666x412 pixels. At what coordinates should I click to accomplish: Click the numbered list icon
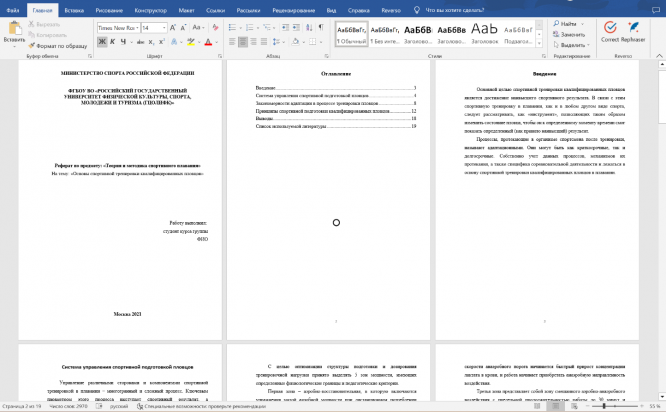(x=249, y=28)
